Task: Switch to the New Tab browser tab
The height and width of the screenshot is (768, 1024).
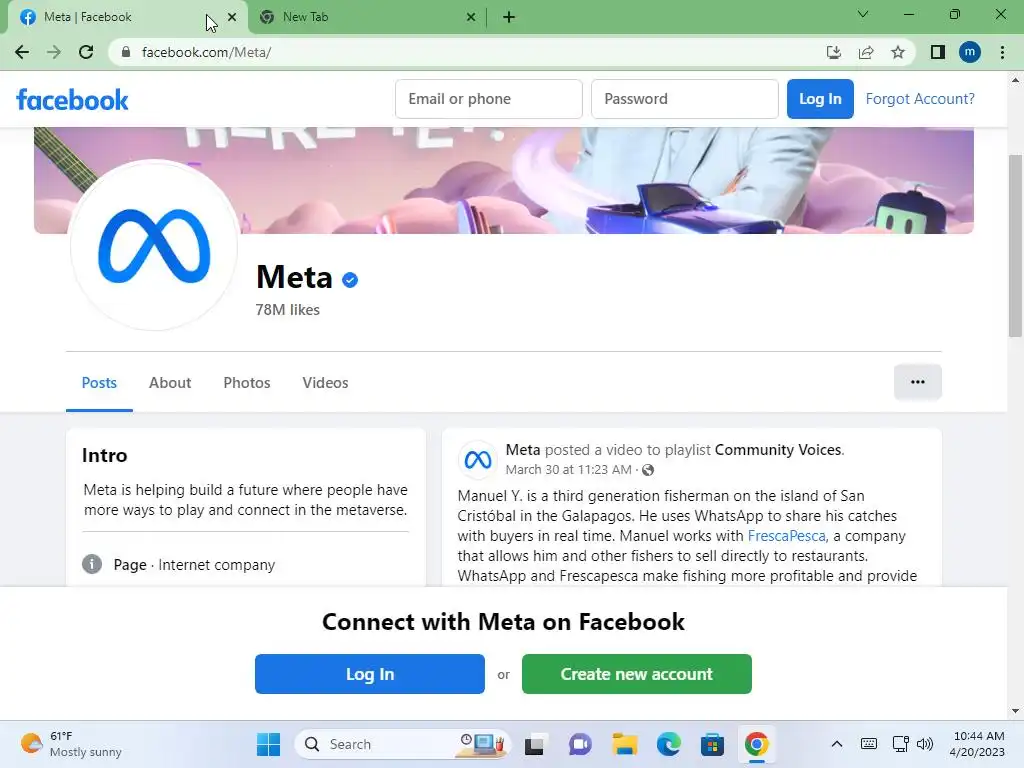Action: pyautogui.click(x=368, y=17)
